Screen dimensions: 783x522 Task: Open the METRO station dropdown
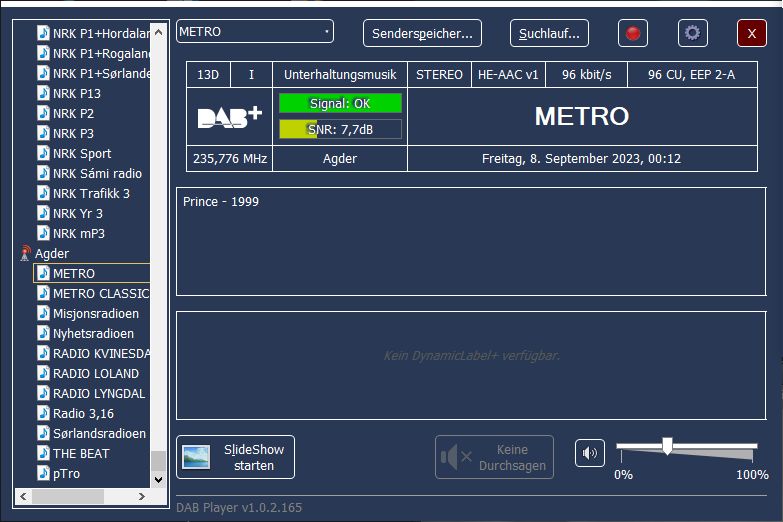pos(255,31)
